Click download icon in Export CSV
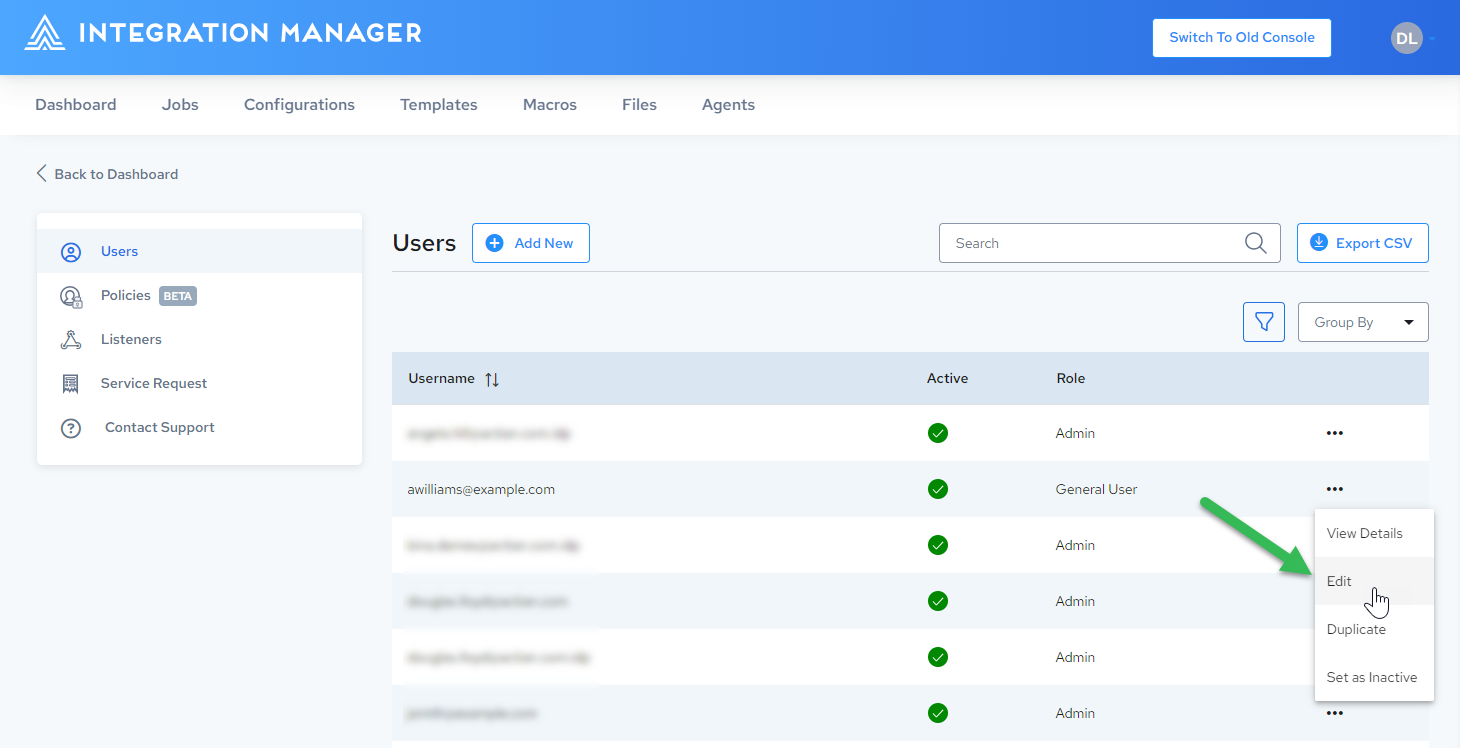This screenshot has height=748, width=1460. (1319, 243)
